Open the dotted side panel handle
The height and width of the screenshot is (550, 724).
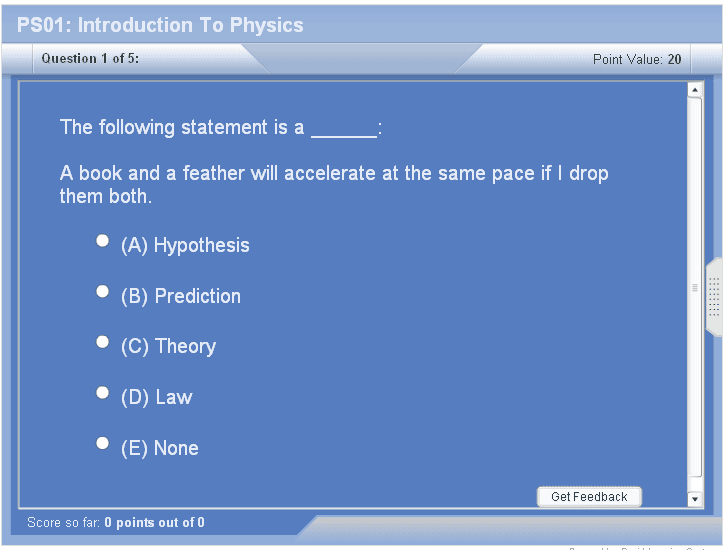coord(714,297)
